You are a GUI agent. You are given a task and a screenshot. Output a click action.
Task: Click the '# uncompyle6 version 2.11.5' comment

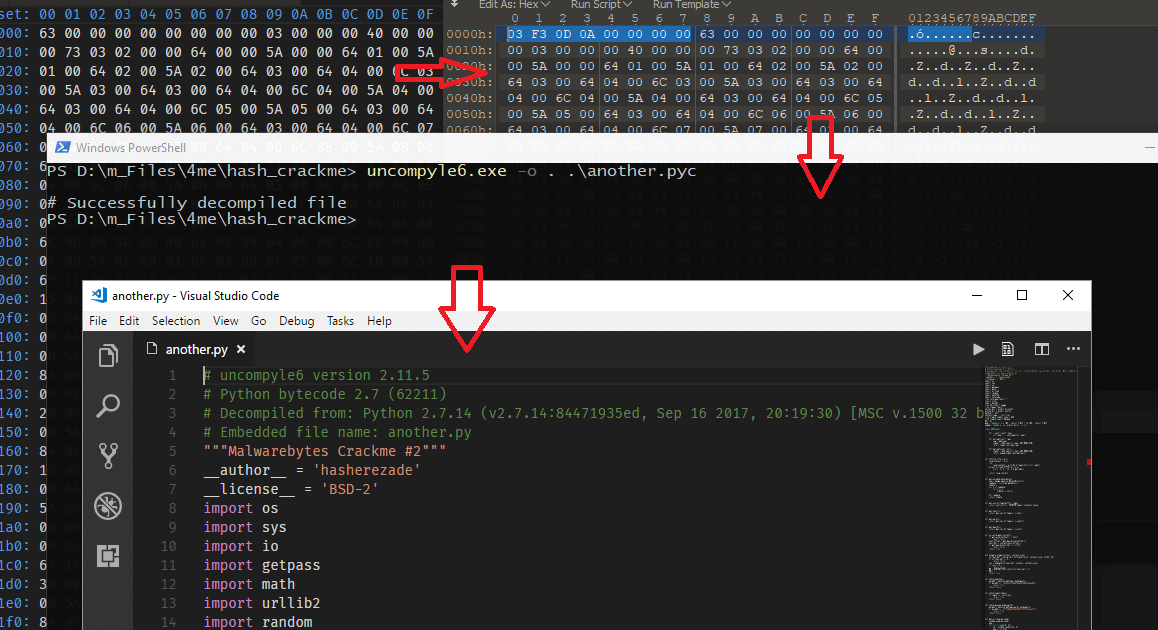[316, 375]
